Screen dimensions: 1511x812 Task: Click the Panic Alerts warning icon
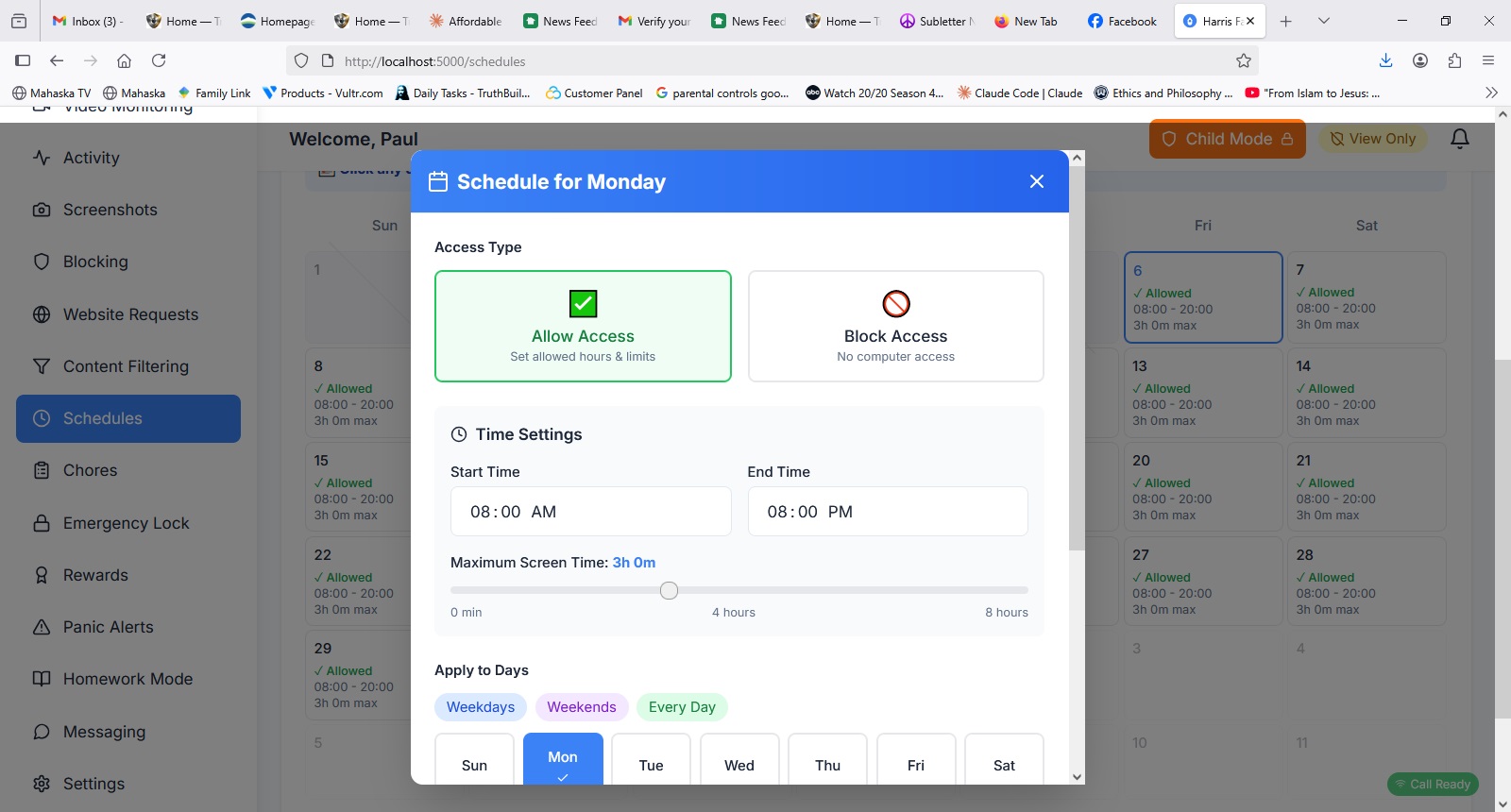42,627
